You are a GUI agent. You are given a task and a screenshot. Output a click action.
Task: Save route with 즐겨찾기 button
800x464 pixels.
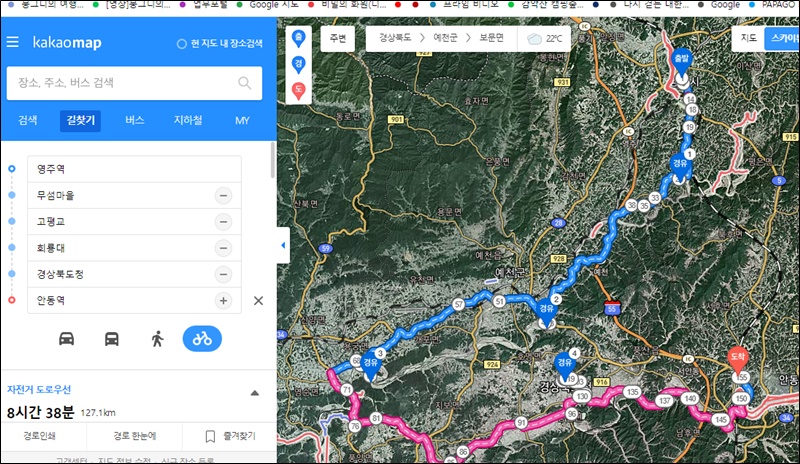[230, 436]
